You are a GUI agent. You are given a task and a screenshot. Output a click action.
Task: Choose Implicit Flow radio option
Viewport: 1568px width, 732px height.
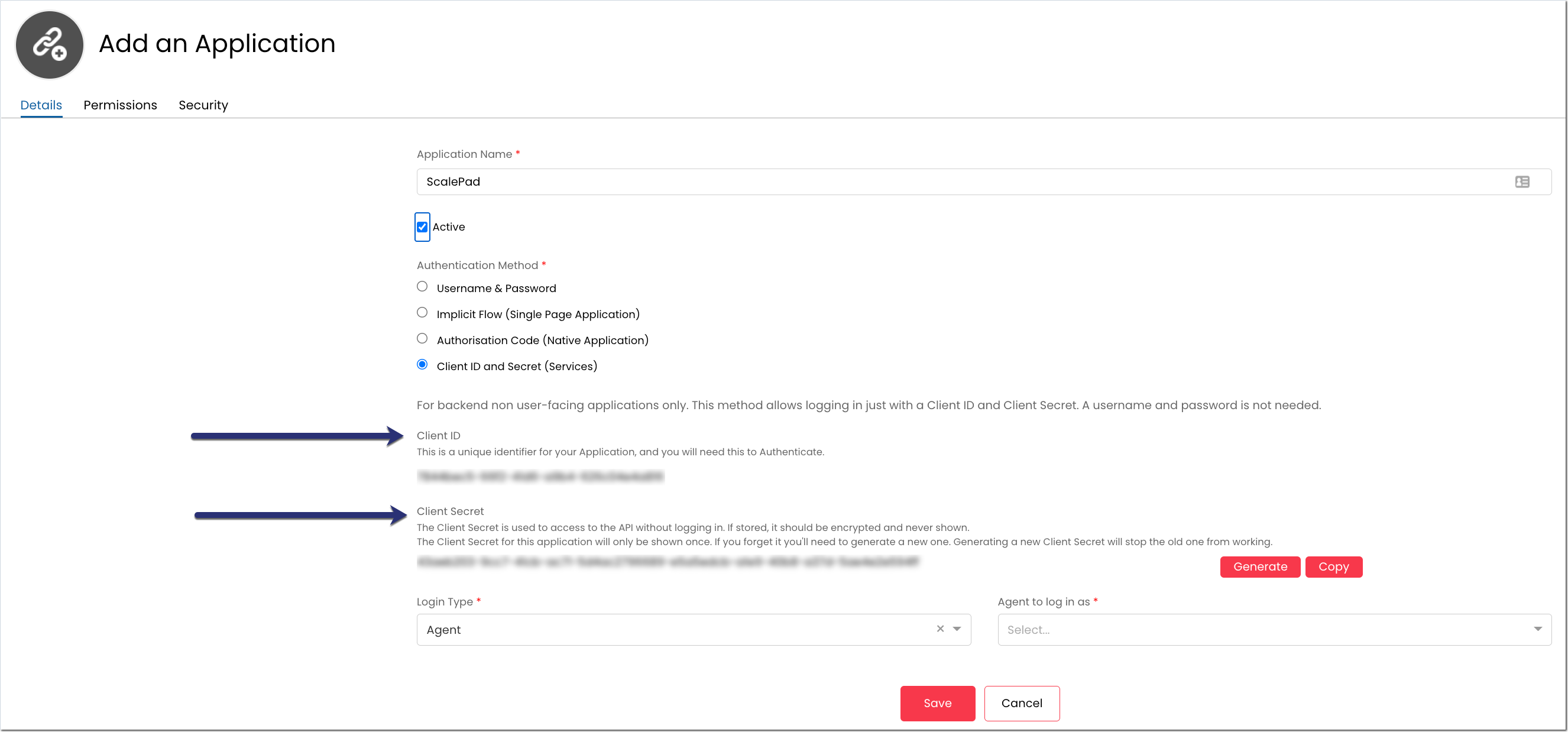tap(422, 313)
